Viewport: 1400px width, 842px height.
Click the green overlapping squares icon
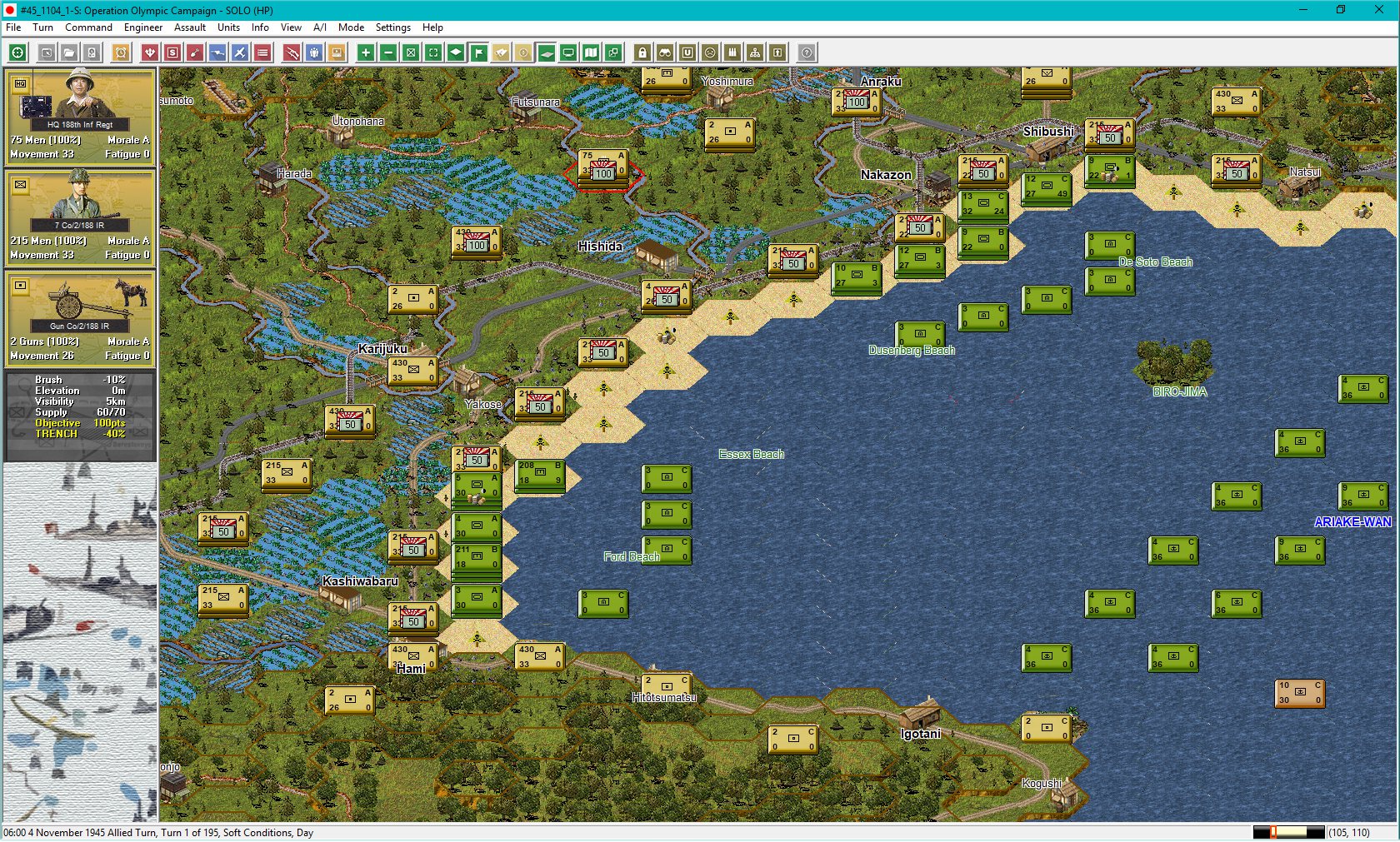[x=613, y=53]
